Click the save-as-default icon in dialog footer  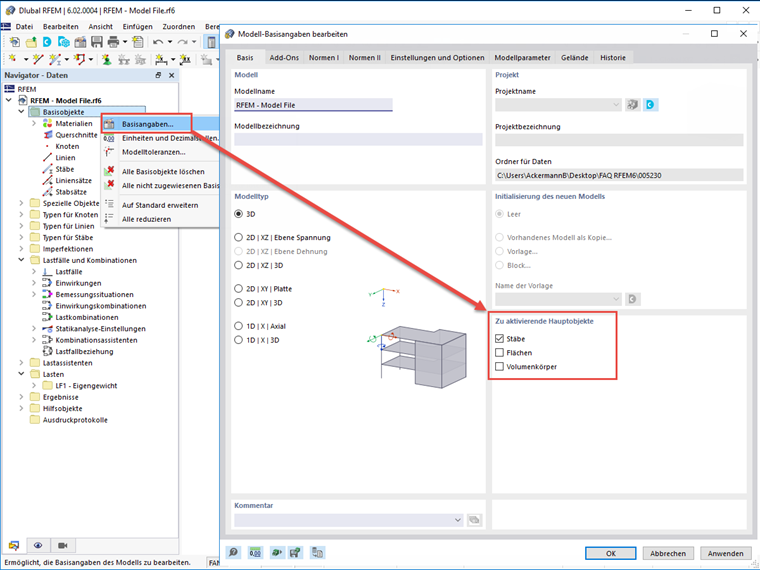tap(295, 553)
